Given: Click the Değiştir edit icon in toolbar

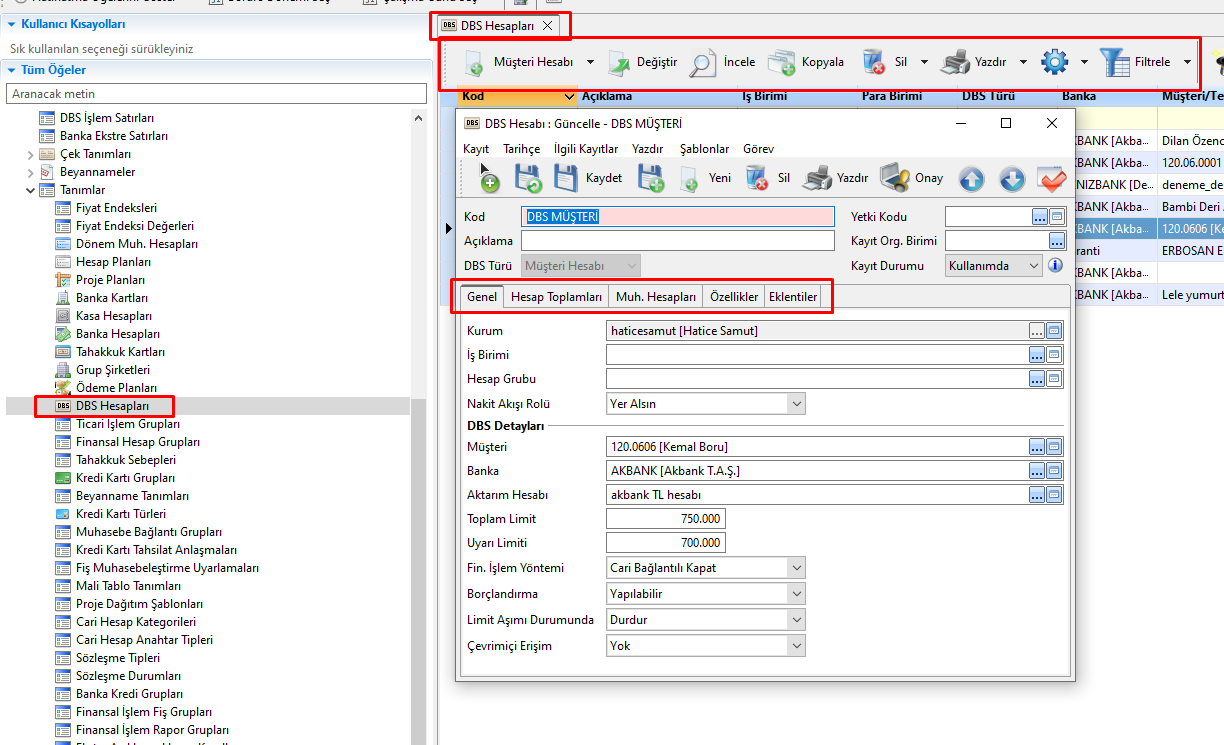Looking at the screenshot, I should tap(620, 62).
